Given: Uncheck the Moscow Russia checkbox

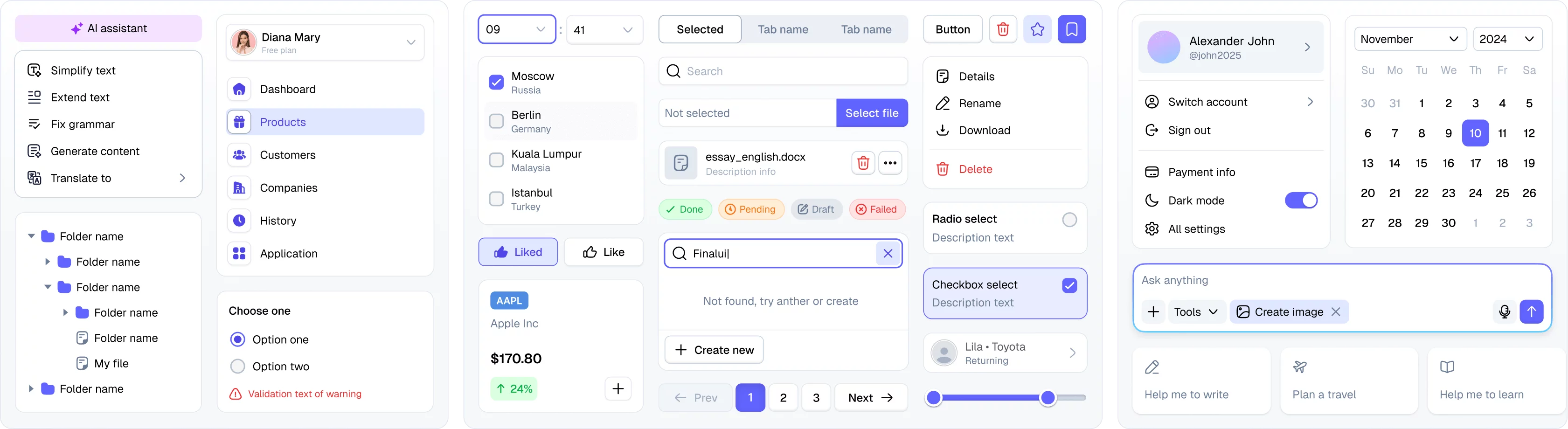Looking at the screenshot, I should pos(495,82).
